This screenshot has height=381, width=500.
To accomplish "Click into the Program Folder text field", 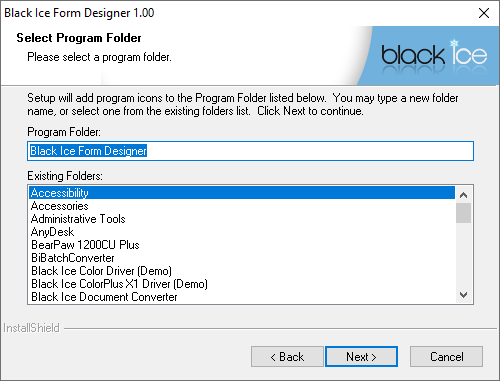I will (x=250, y=151).
